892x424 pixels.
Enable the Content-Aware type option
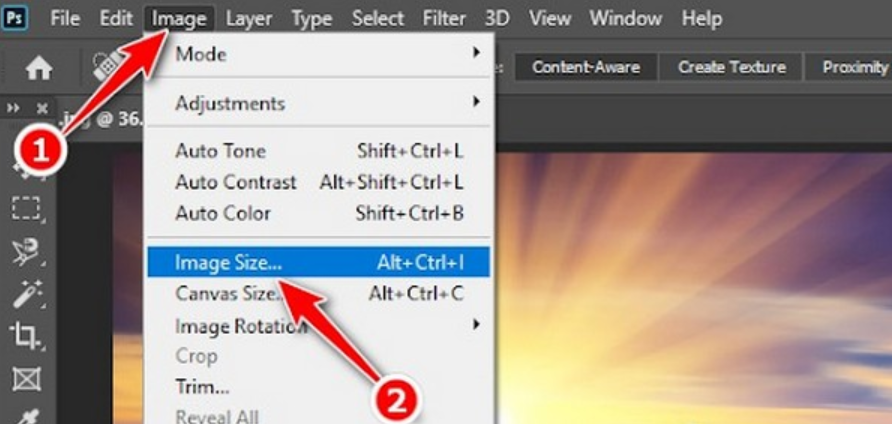[586, 68]
